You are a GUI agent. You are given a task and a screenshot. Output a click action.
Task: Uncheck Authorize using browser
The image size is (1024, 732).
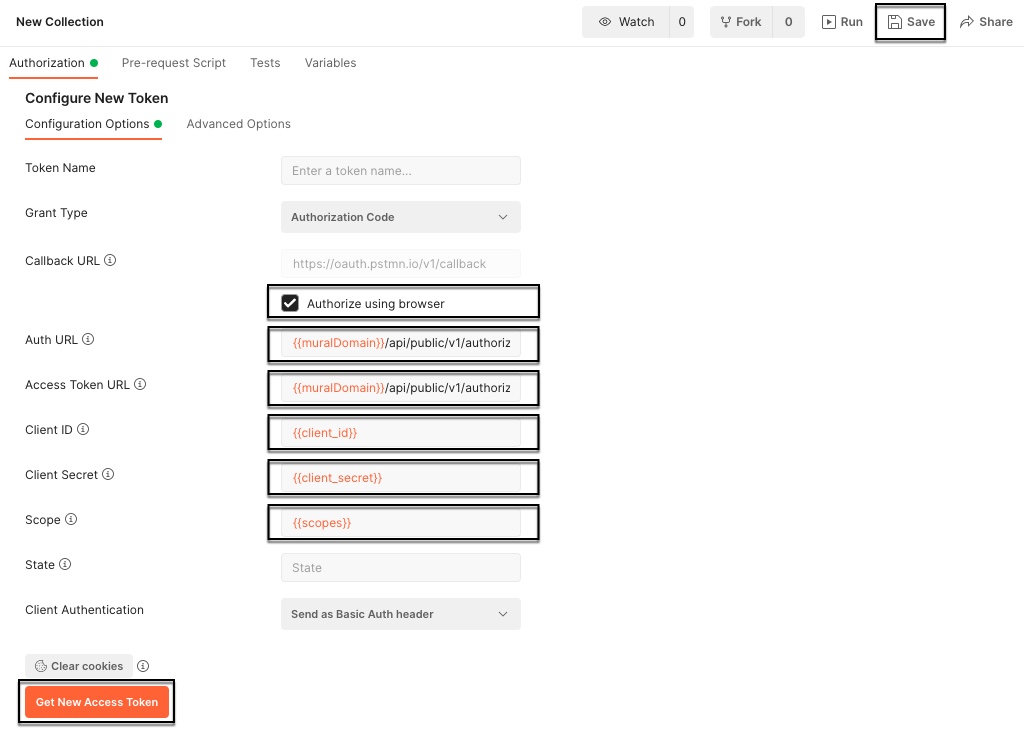coord(290,302)
